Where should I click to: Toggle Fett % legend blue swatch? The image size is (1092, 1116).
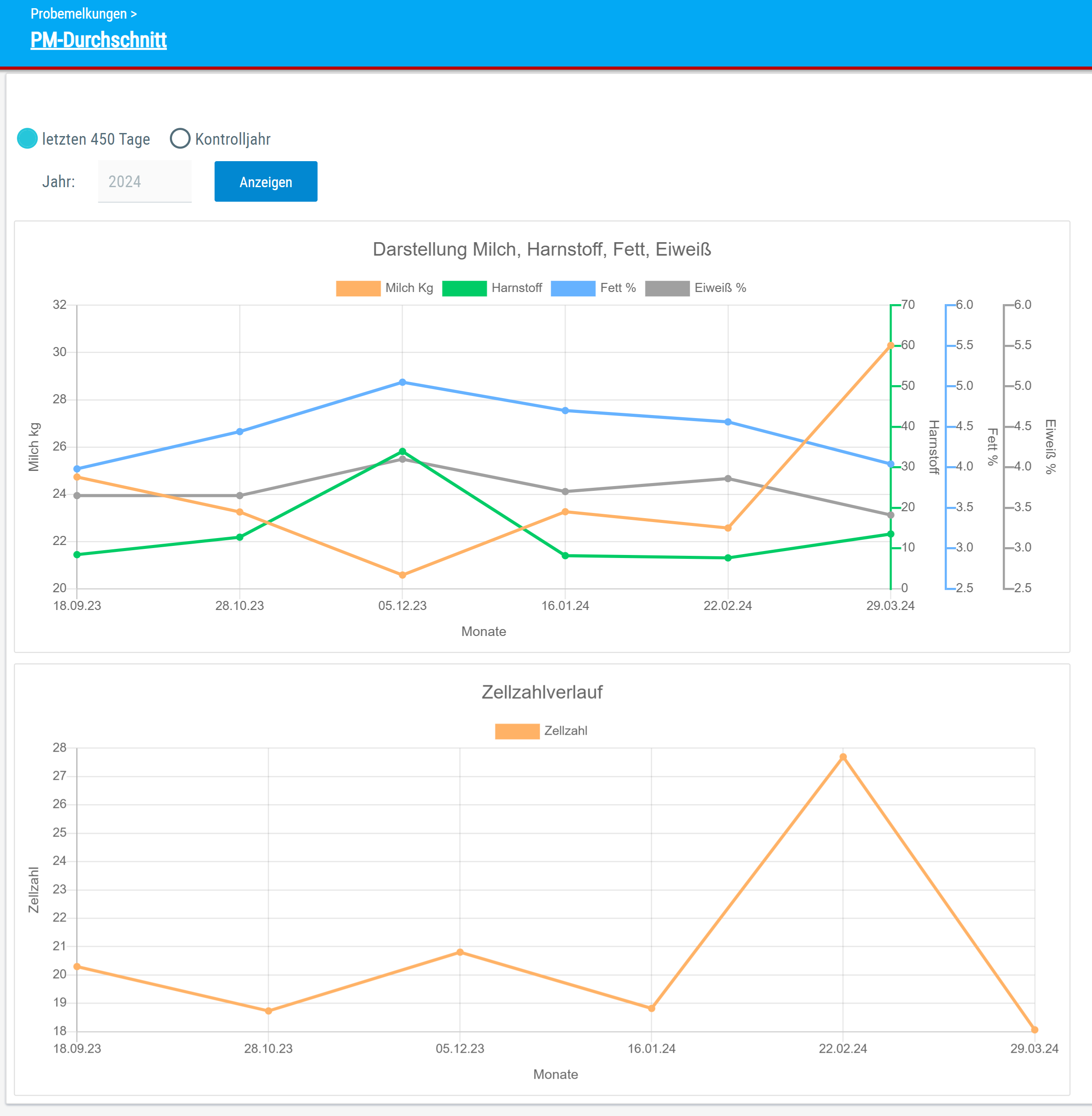tap(572, 288)
